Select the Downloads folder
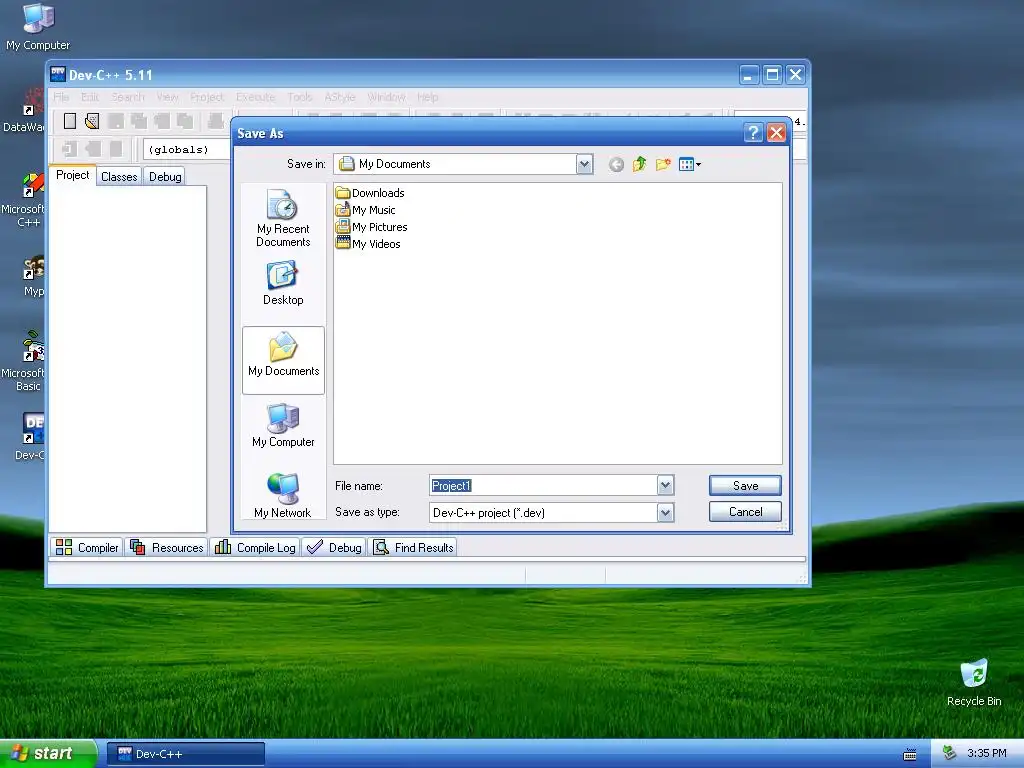The image size is (1024, 768). coord(370,193)
